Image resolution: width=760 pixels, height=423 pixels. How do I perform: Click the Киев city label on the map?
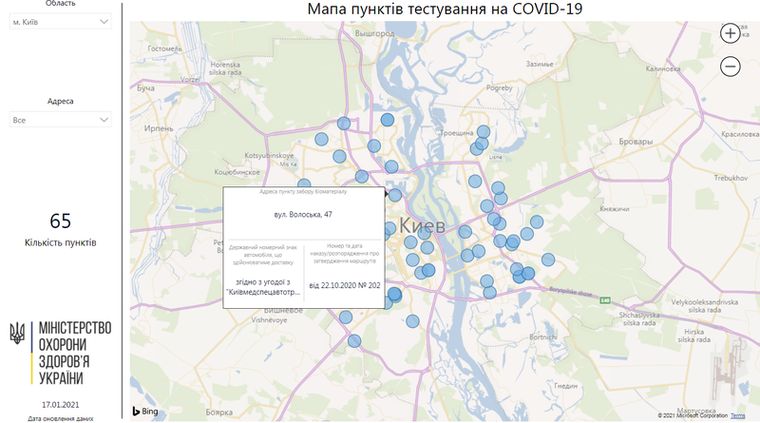422,226
